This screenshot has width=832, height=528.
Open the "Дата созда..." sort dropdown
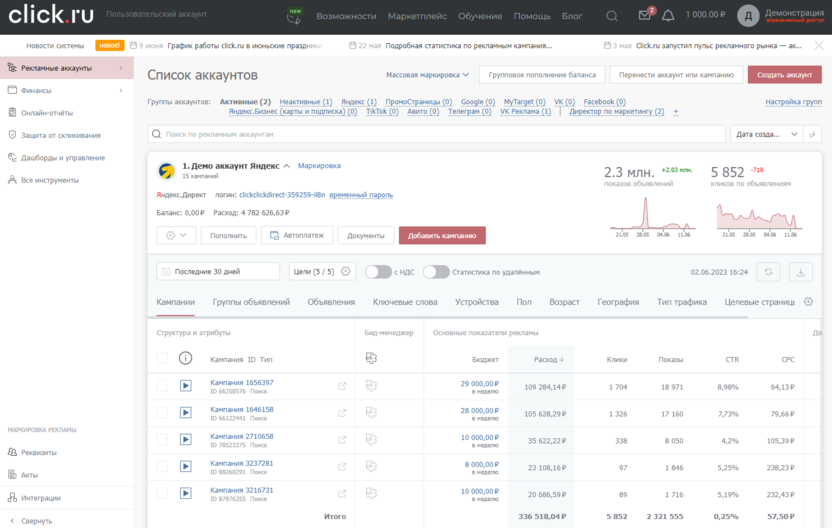(767, 134)
